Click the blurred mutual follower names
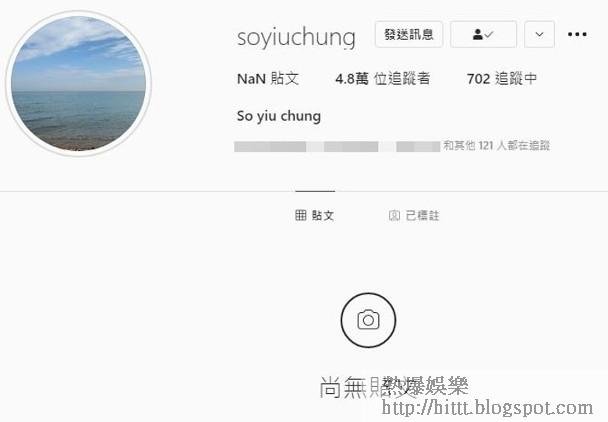608x422 pixels. pyautogui.click(x=337, y=147)
